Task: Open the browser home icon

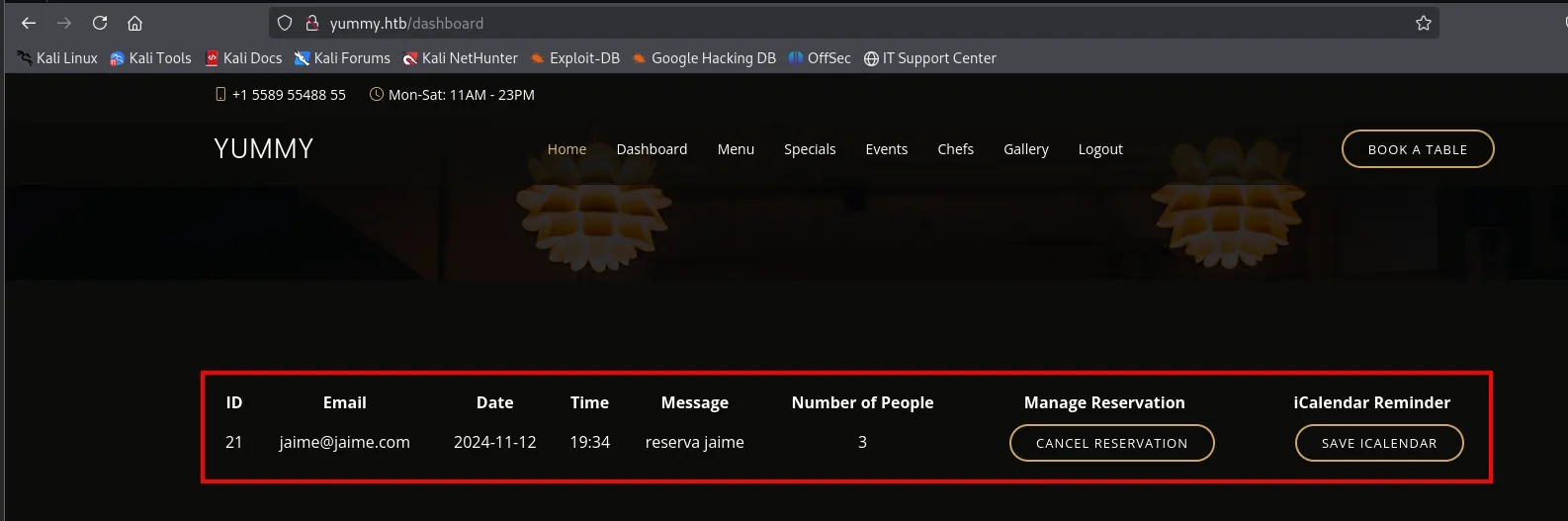Action: pyautogui.click(x=135, y=23)
